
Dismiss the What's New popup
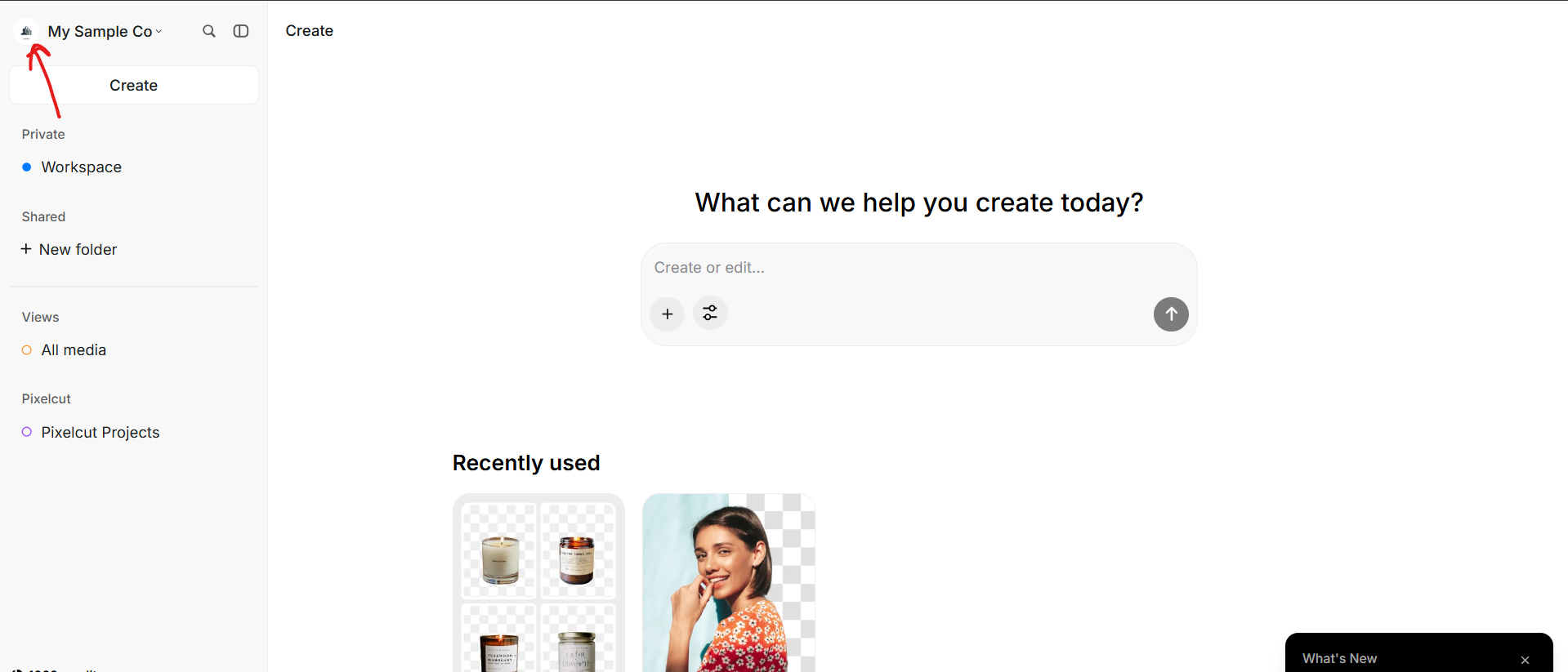[1525, 660]
